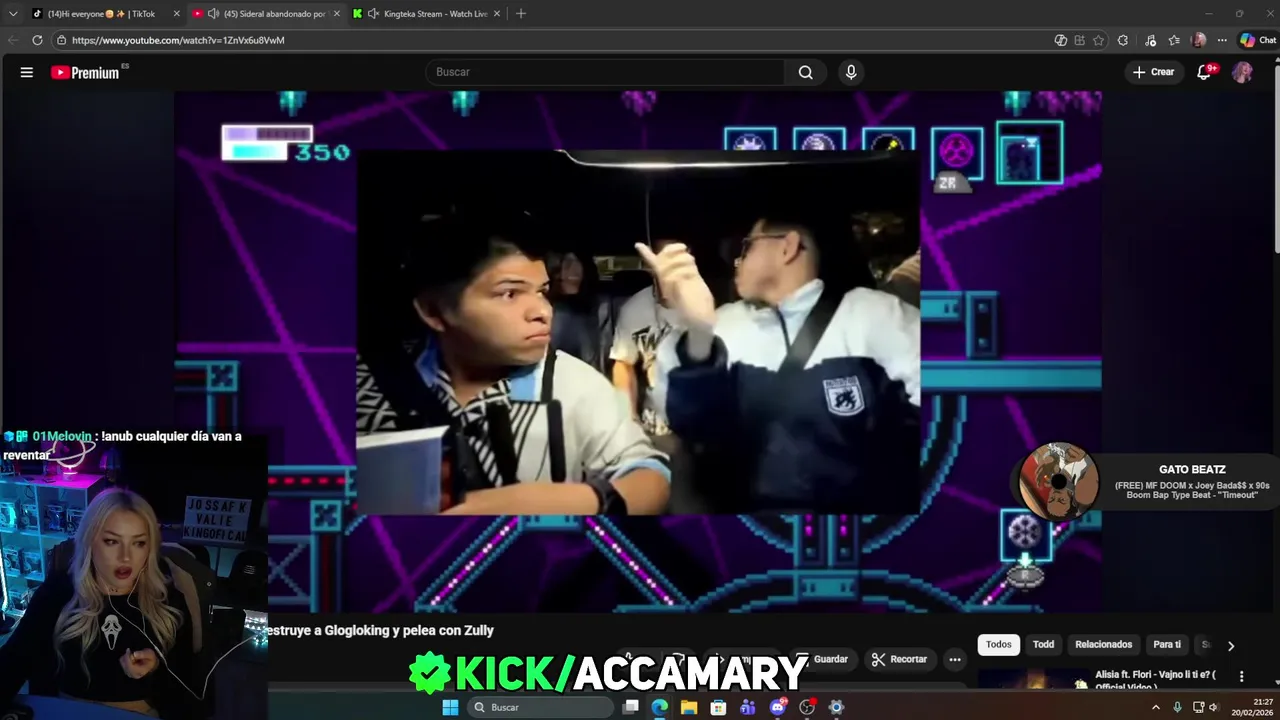
Task: Click the Crear button
Action: [1153, 72]
